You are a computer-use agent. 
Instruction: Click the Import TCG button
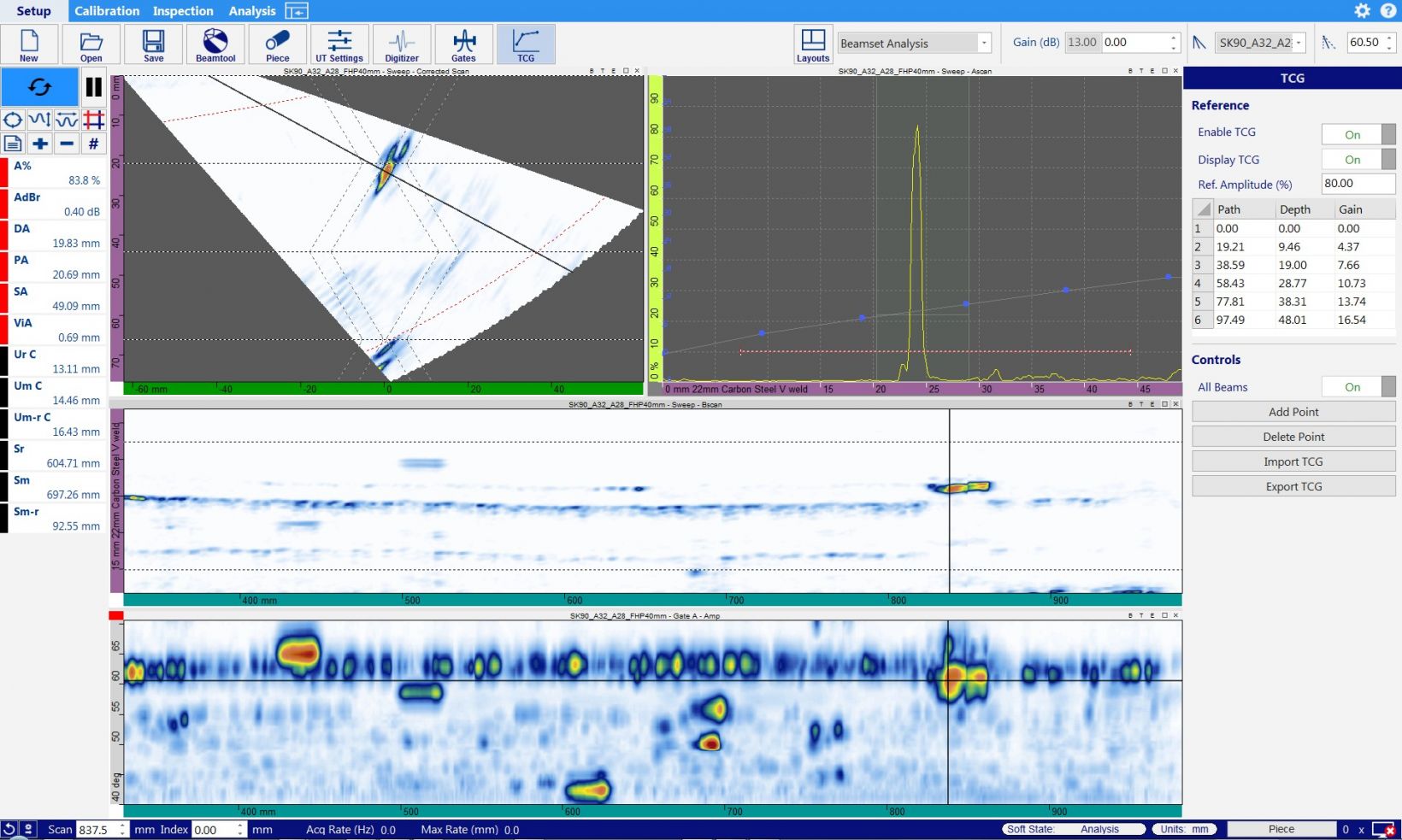point(1293,461)
